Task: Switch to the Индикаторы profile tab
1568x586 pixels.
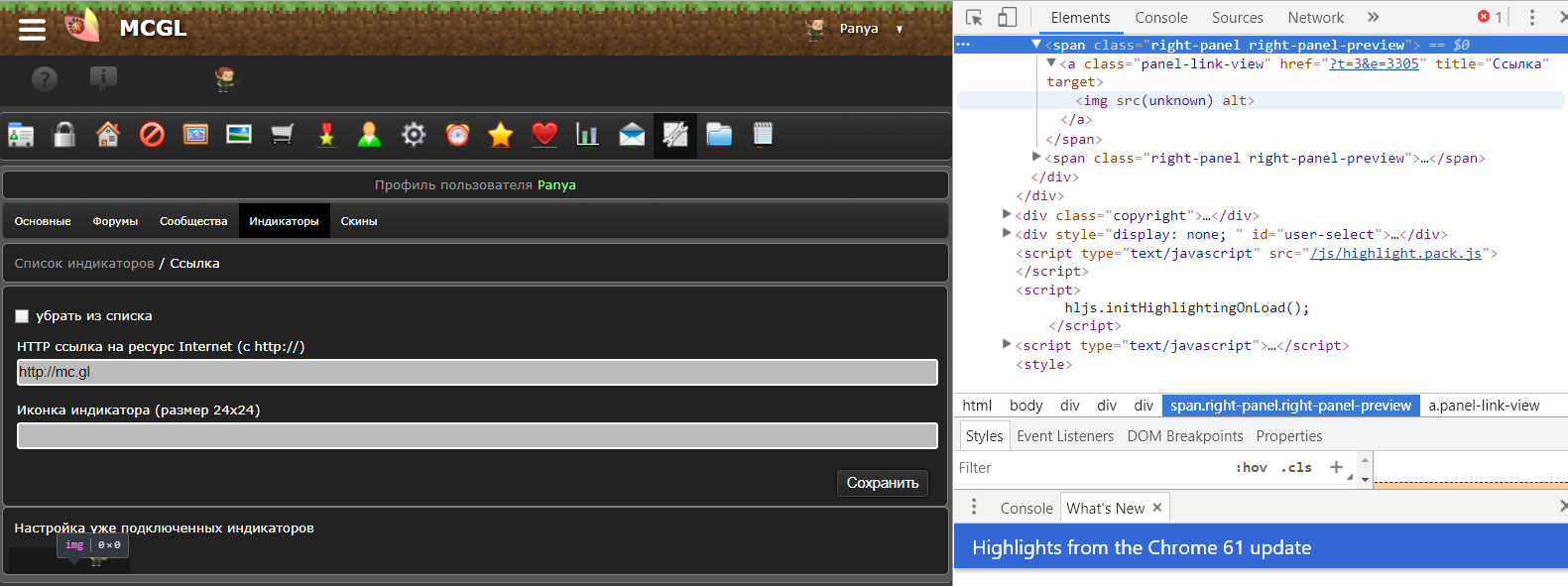Action: 284,221
